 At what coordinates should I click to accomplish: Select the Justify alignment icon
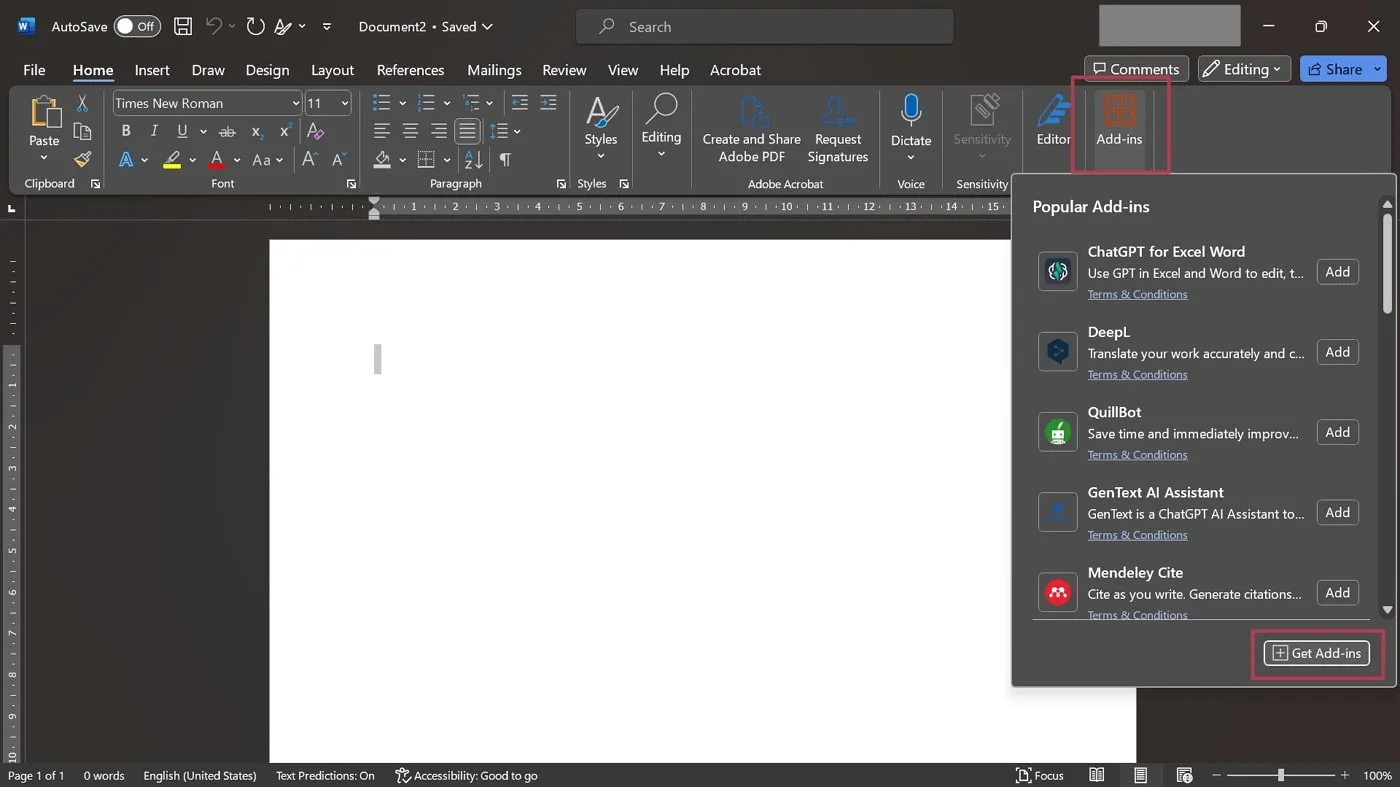pyautogui.click(x=467, y=131)
